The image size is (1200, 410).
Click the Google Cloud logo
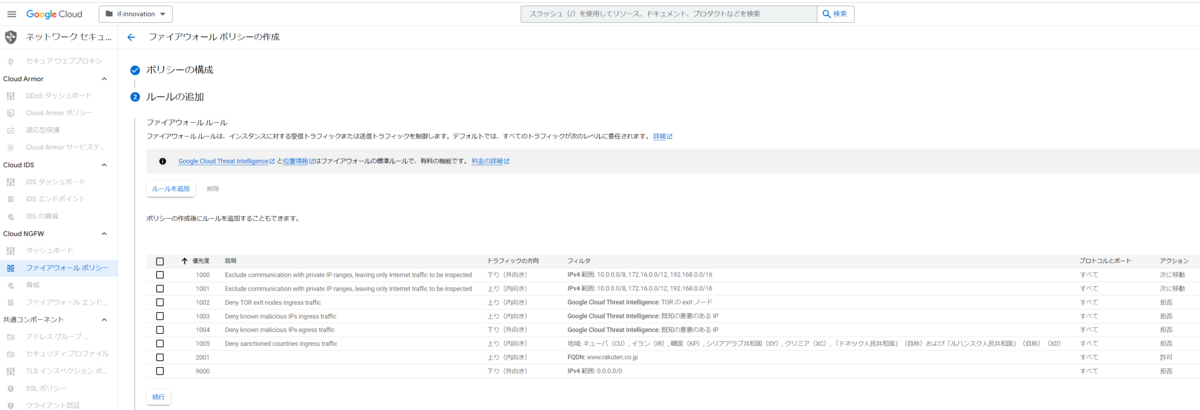pyautogui.click(x=59, y=14)
